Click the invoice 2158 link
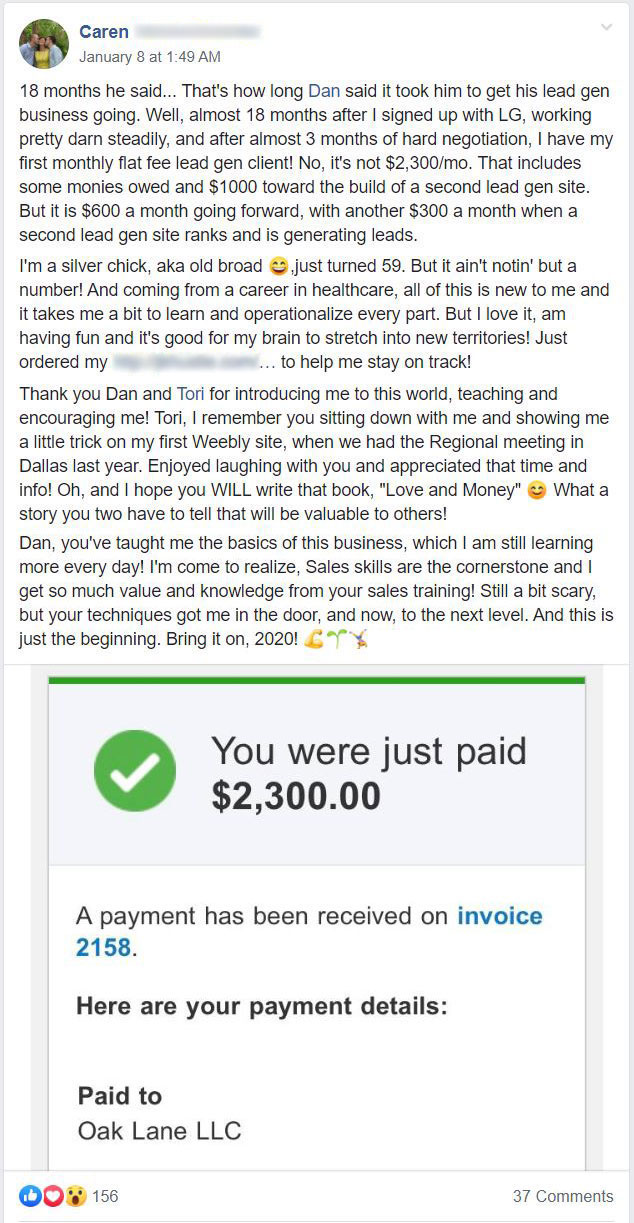Image resolution: width=634 pixels, height=1223 pixels. 309,931
